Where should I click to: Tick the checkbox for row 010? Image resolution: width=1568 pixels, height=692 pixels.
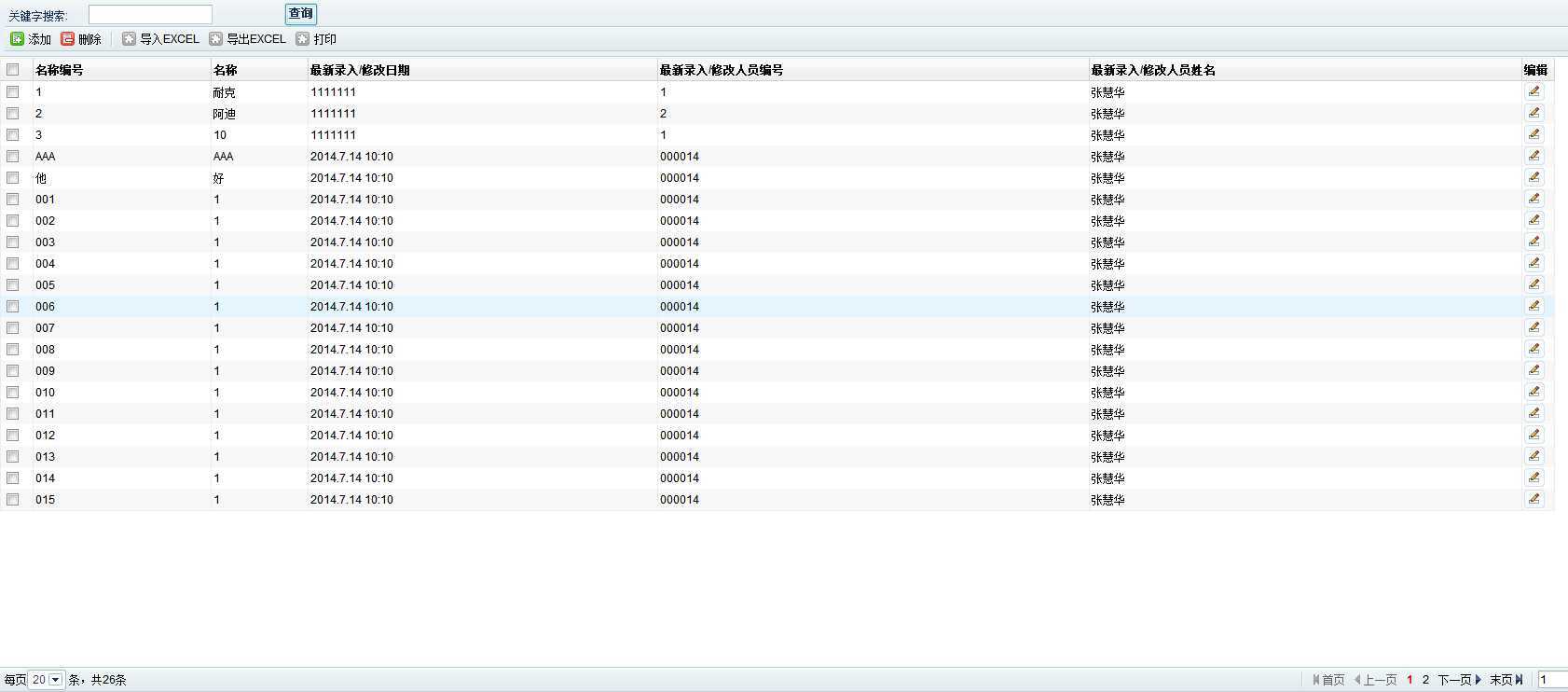coord(13,392)
